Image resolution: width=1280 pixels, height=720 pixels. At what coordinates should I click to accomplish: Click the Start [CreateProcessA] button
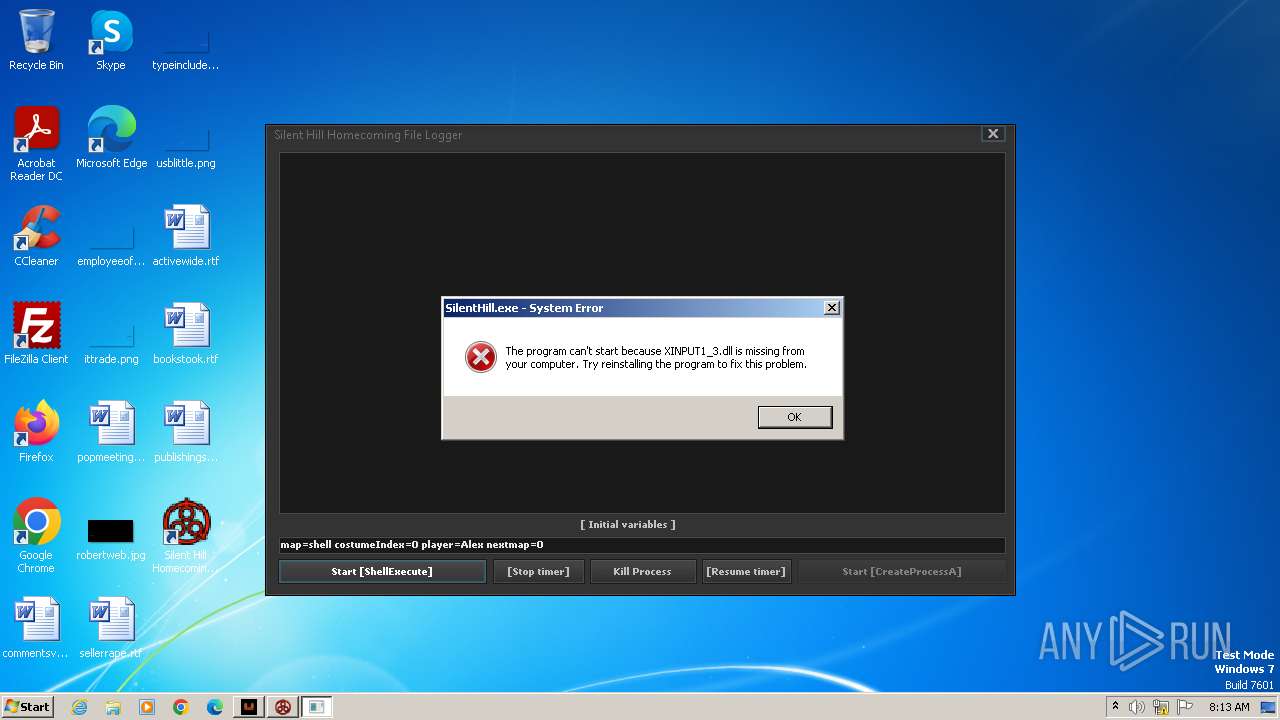coord(901,571)
